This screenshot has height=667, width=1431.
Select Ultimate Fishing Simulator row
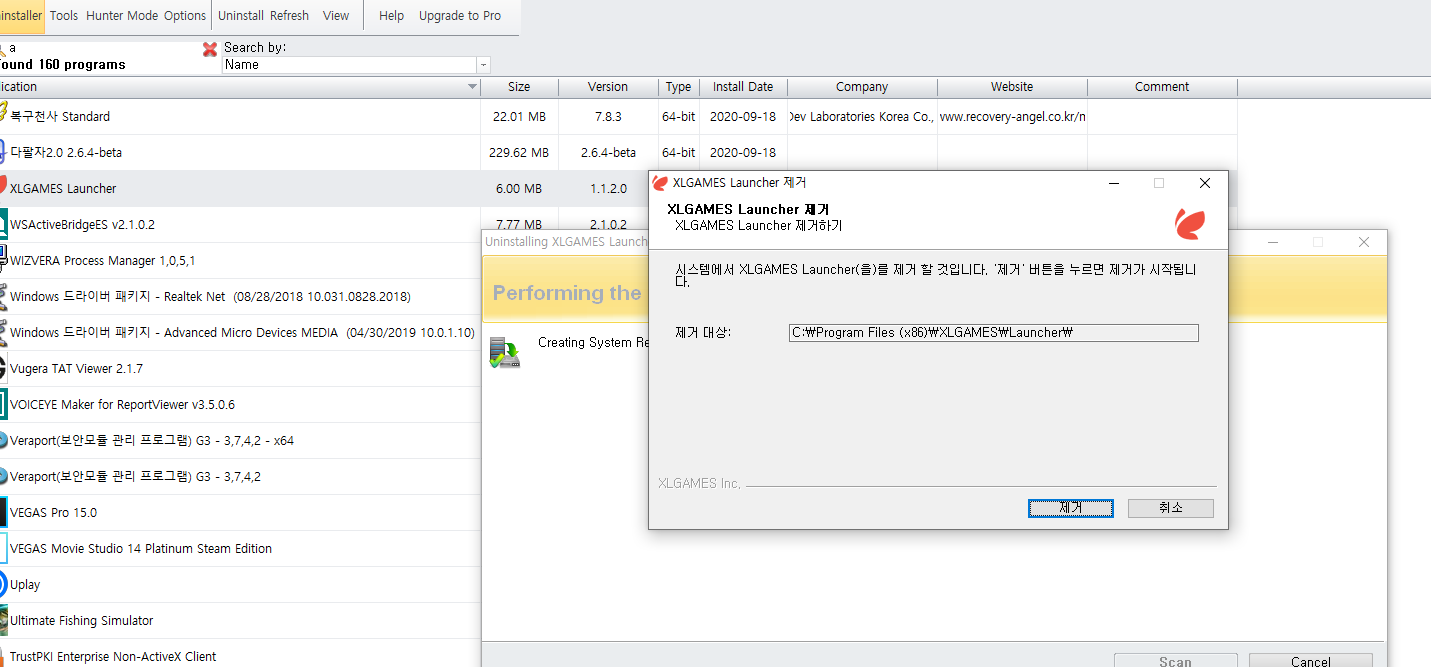click(240, 621)
